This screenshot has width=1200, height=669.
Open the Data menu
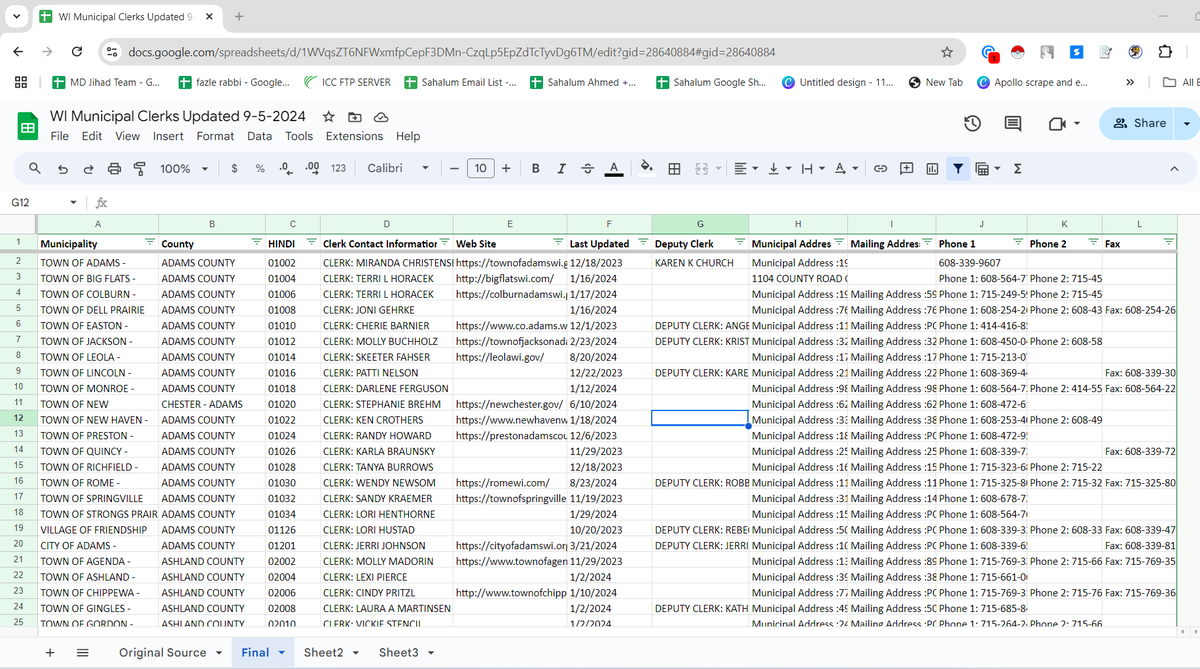tap(260, 136)
